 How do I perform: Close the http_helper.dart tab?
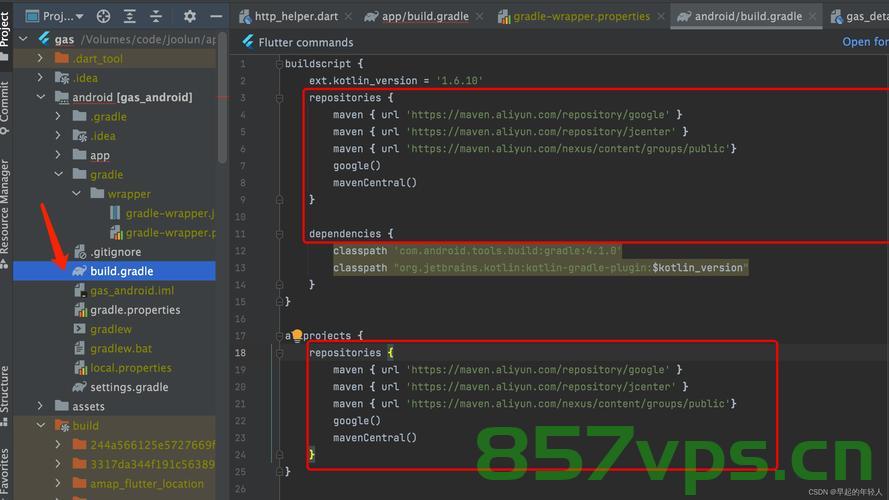point(348,16)
